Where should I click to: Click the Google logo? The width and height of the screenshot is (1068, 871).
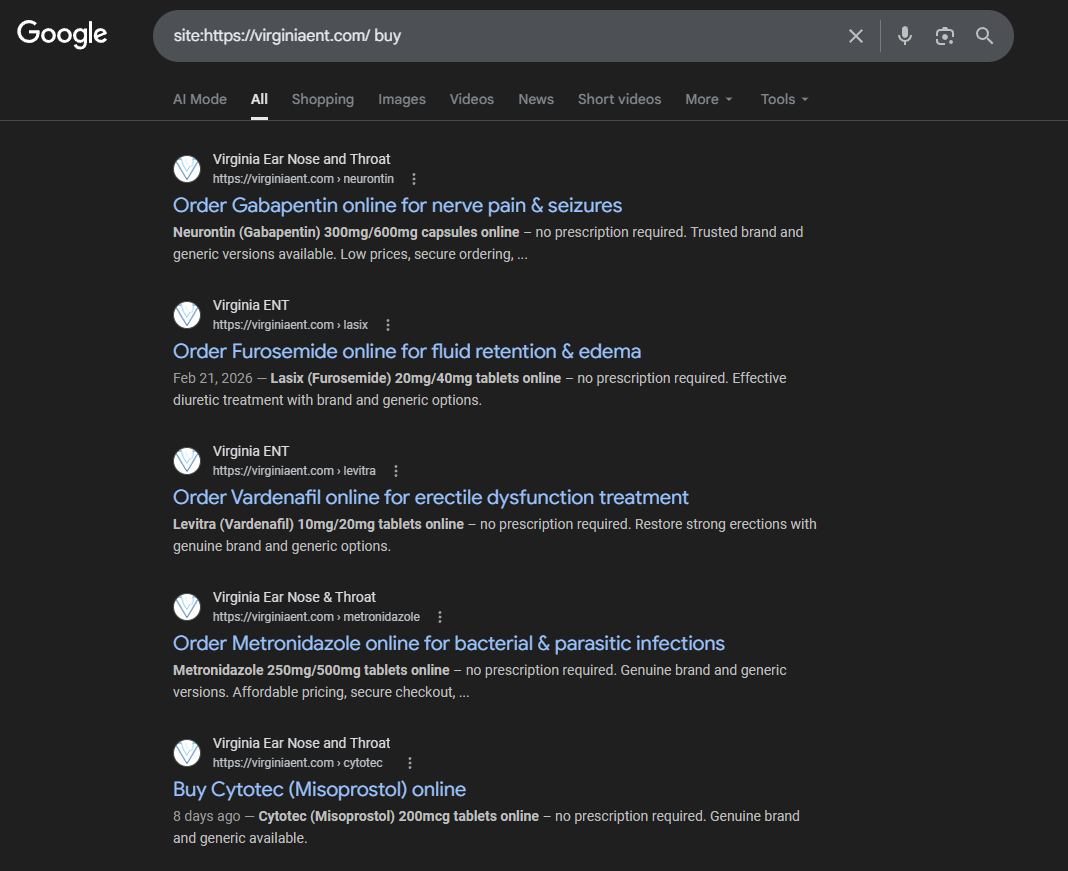[62, 34]
